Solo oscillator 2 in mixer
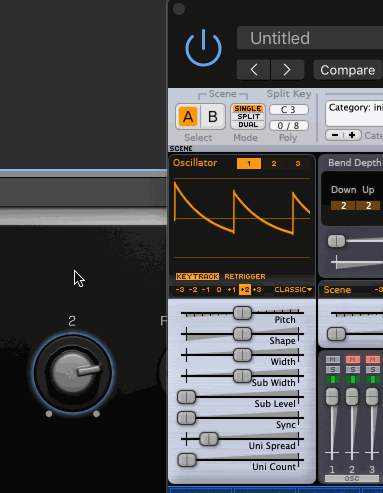Screen dimensions: 383x493 click(x=352, y=369)
